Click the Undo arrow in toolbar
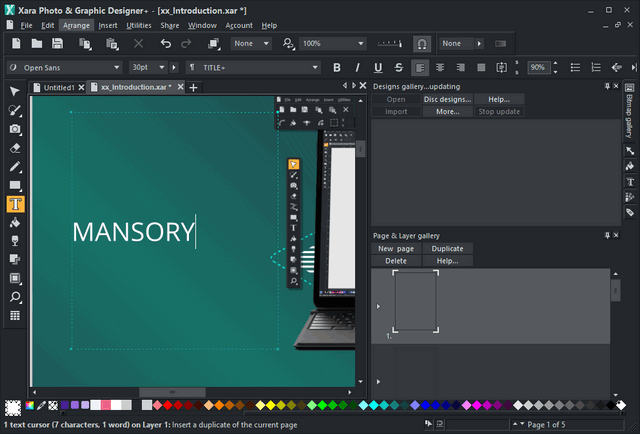 (x=166, y=44)
